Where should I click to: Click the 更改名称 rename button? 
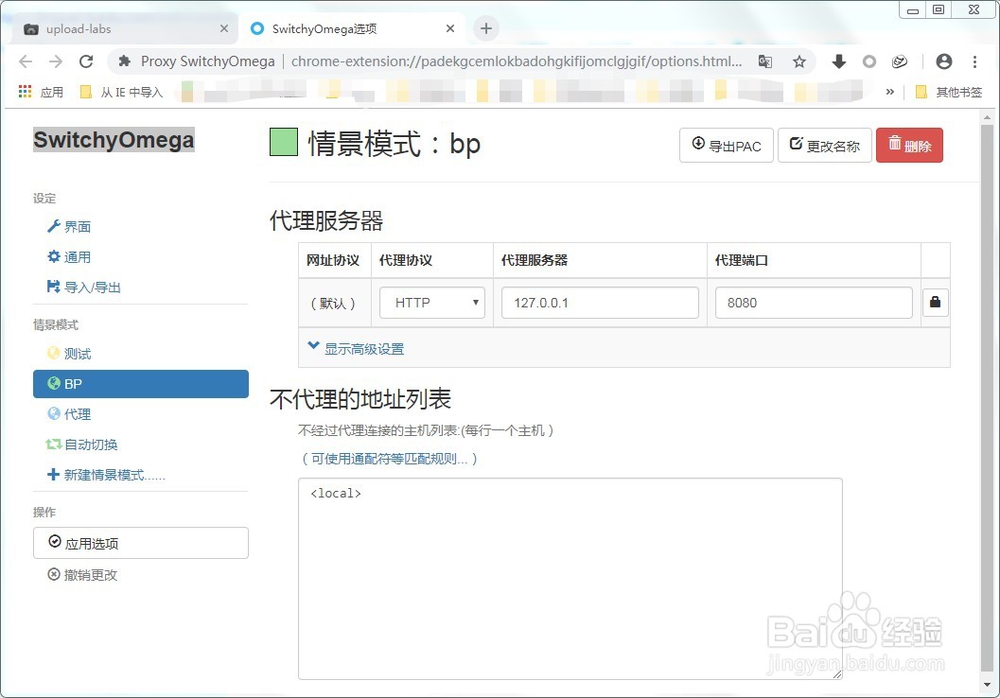click(x=825, y=145)
